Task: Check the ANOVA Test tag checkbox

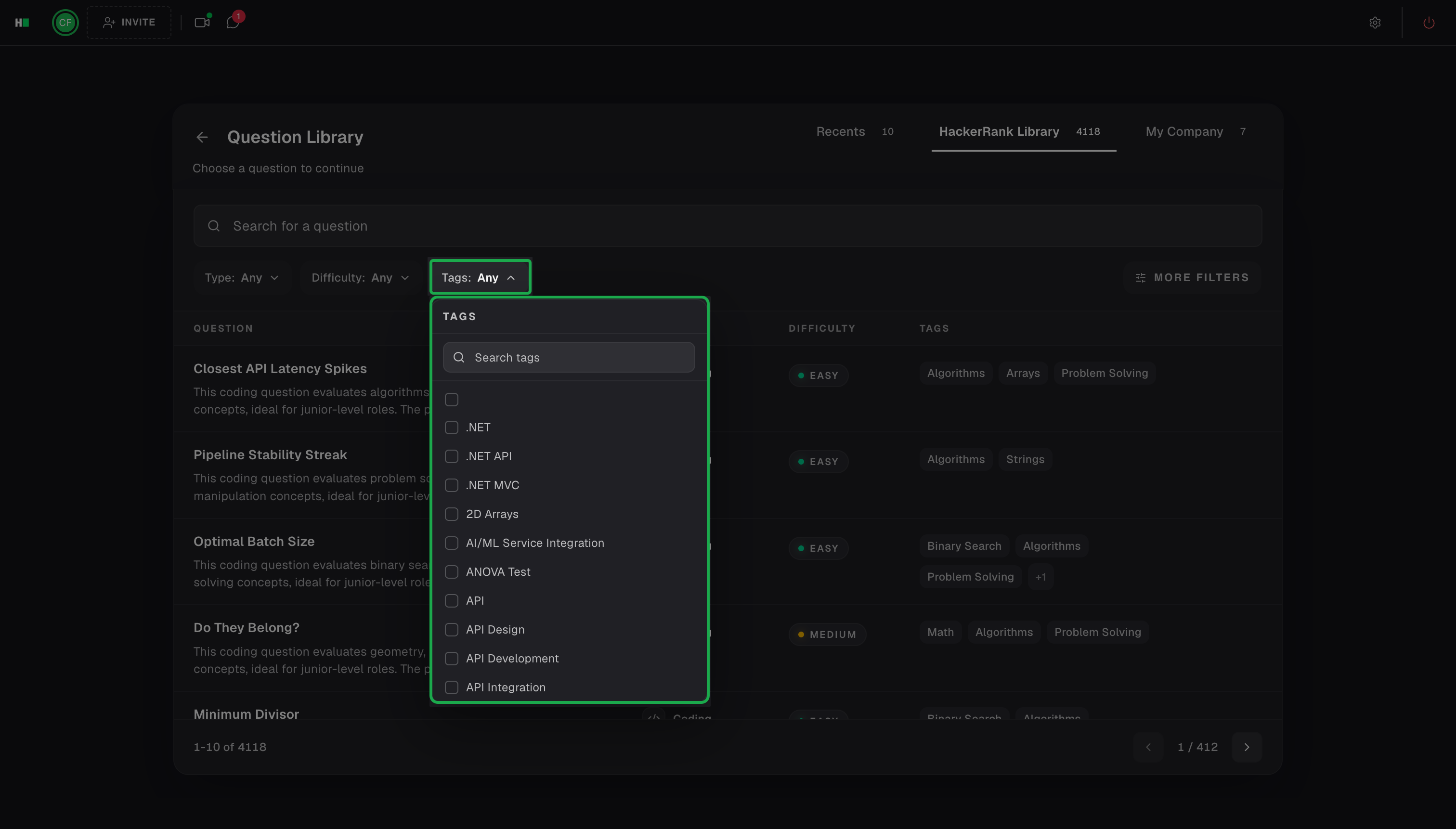Action: 452,571
